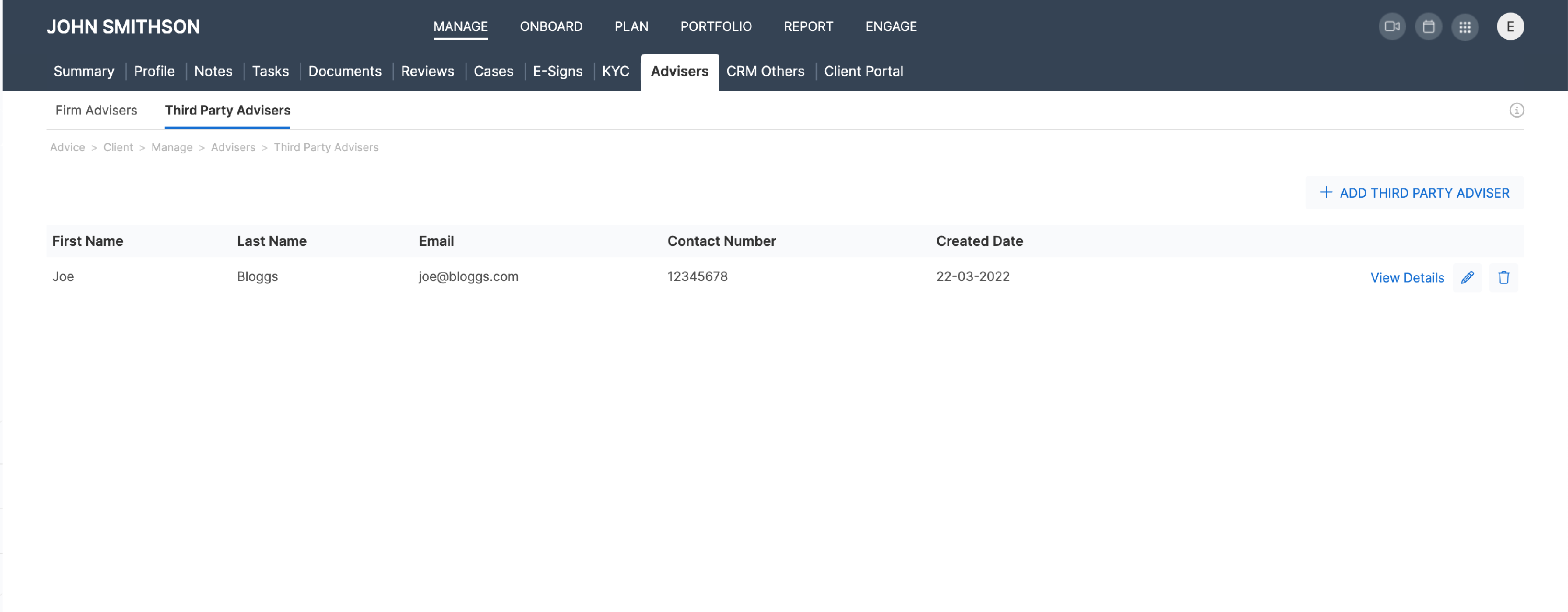The image size is (1568, 612).
Task: Click View Details for Joe Bloggs
Action: (1406, 278)
